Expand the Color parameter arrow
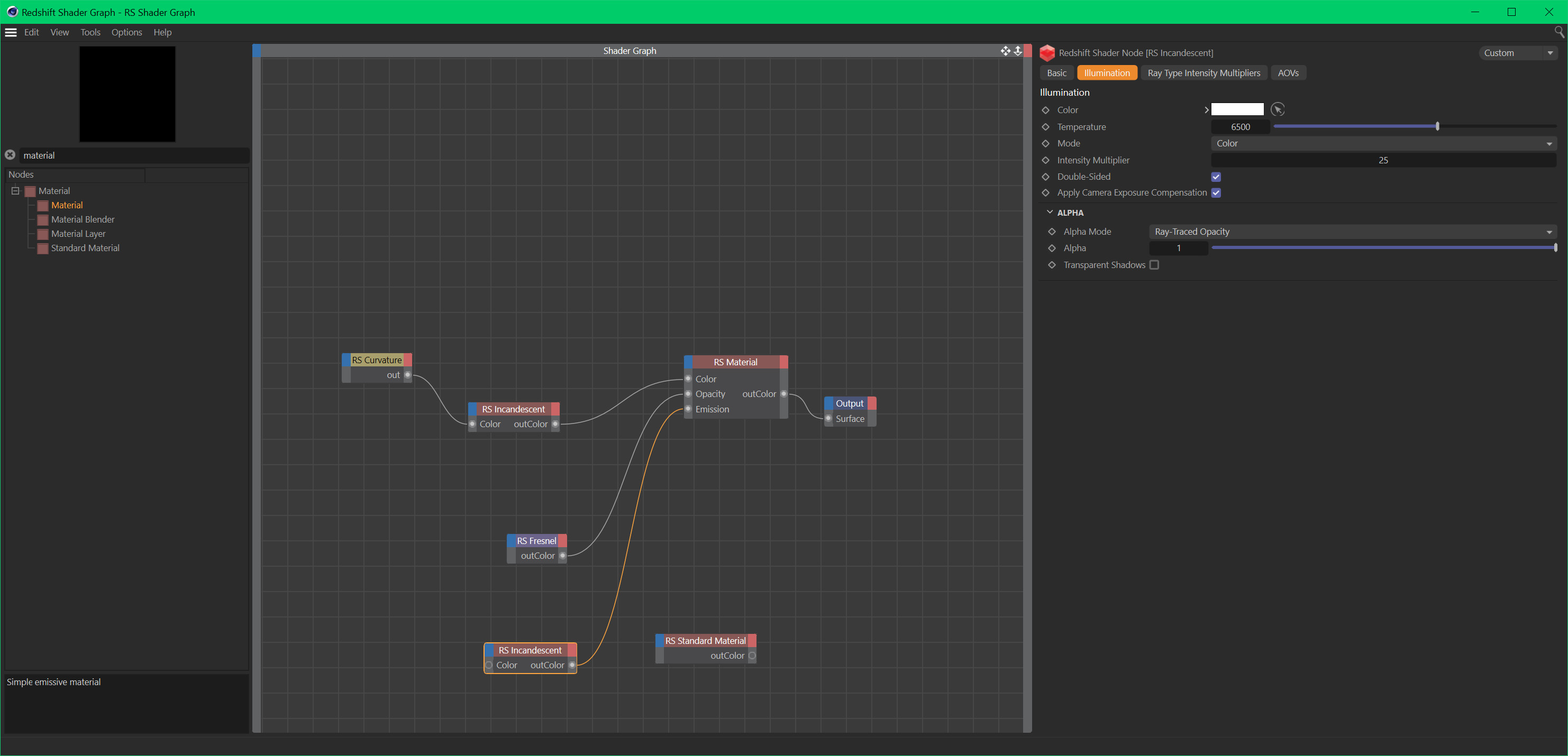The height and width of the screenshot is (756, 1568). pyautogui.click(x=1206, y=110)
